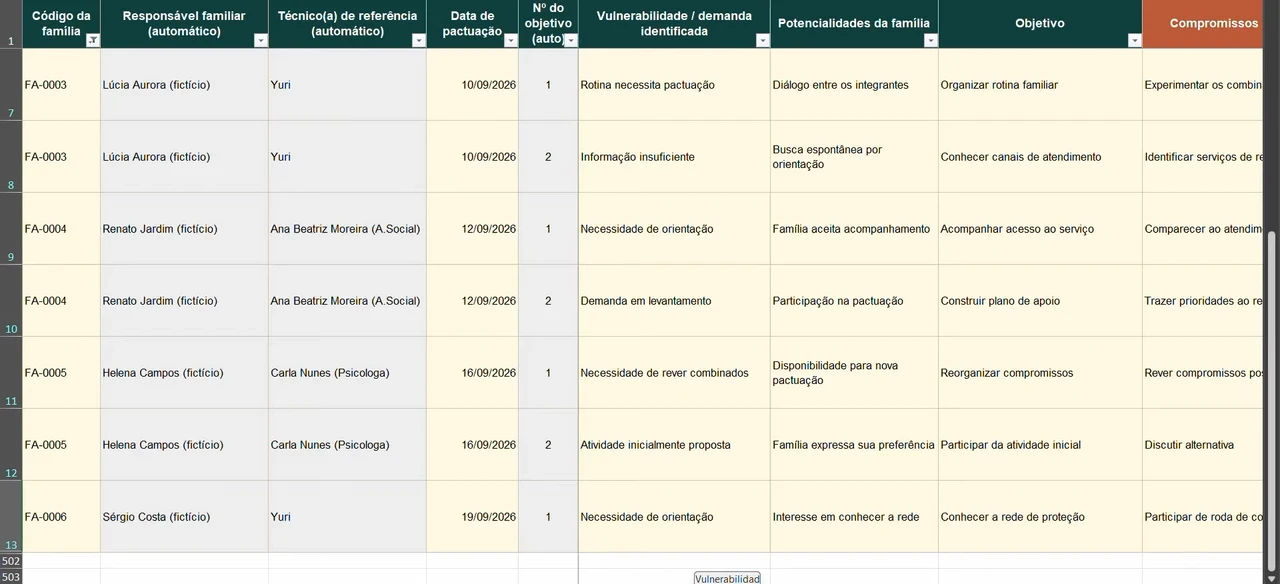Select the cell 'Conhecer a rede de proteção'
Image resolution: width=1280 pixels, height=584 pixels.
tap(1040, 517)
